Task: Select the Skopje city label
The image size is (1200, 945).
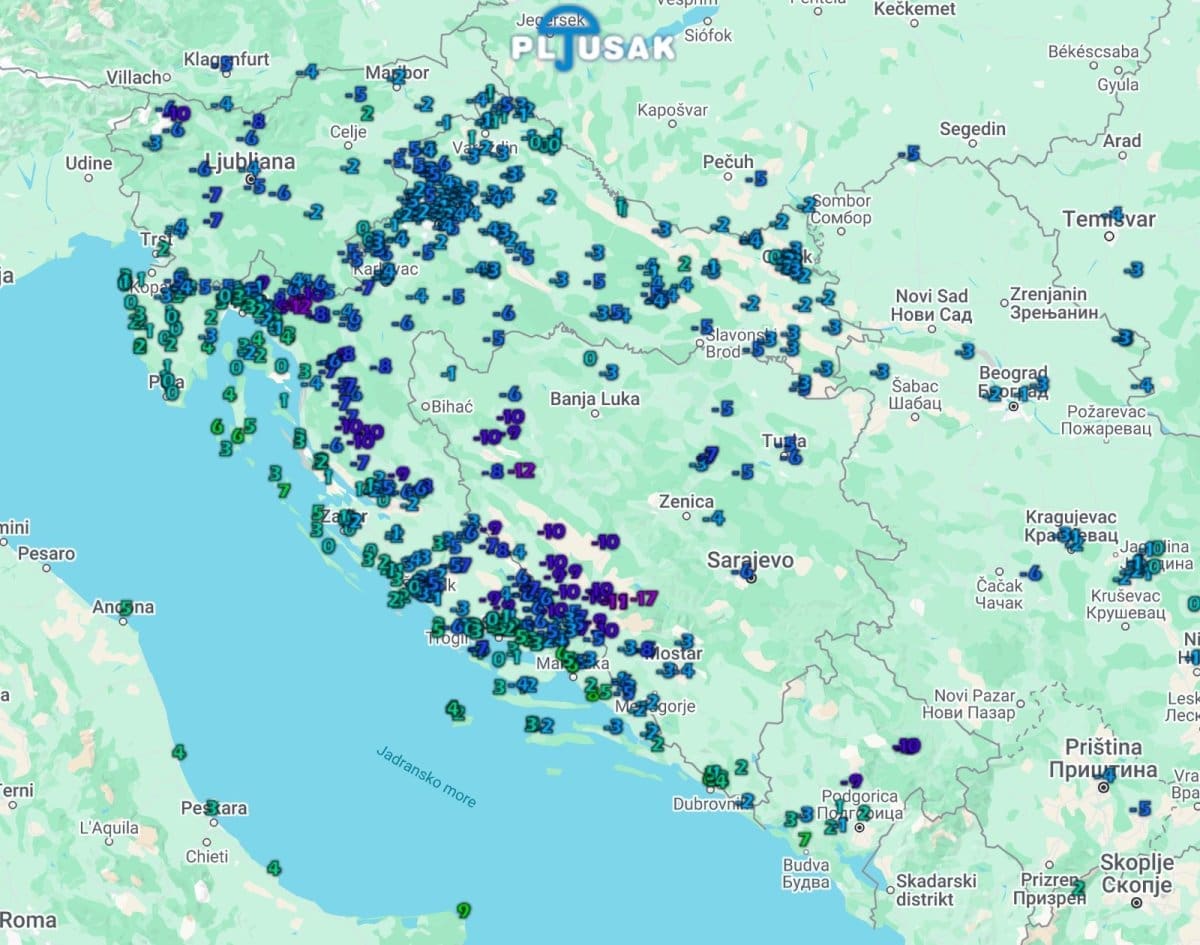Action: 1136,862
